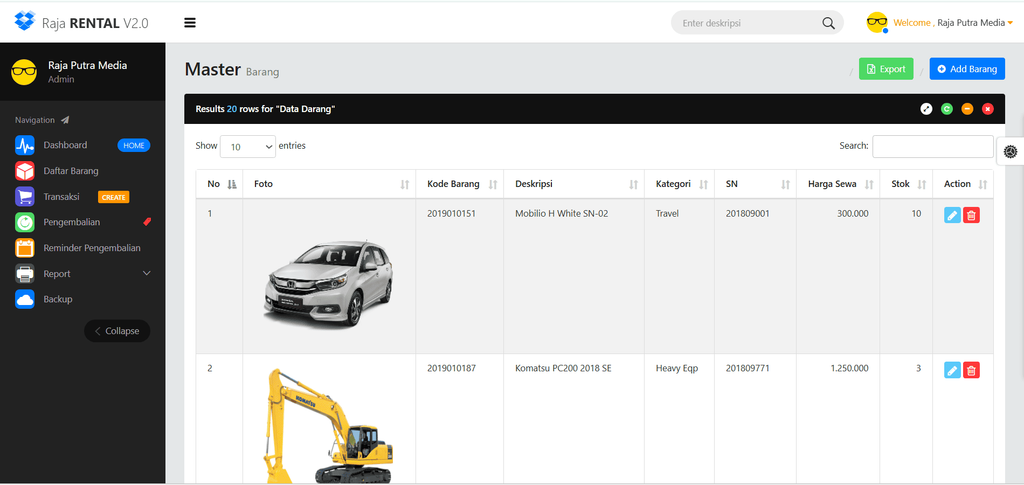Focus the table Search input
Image resolution: width=1024 pixels, height=485 pixels.
[933, 146]
